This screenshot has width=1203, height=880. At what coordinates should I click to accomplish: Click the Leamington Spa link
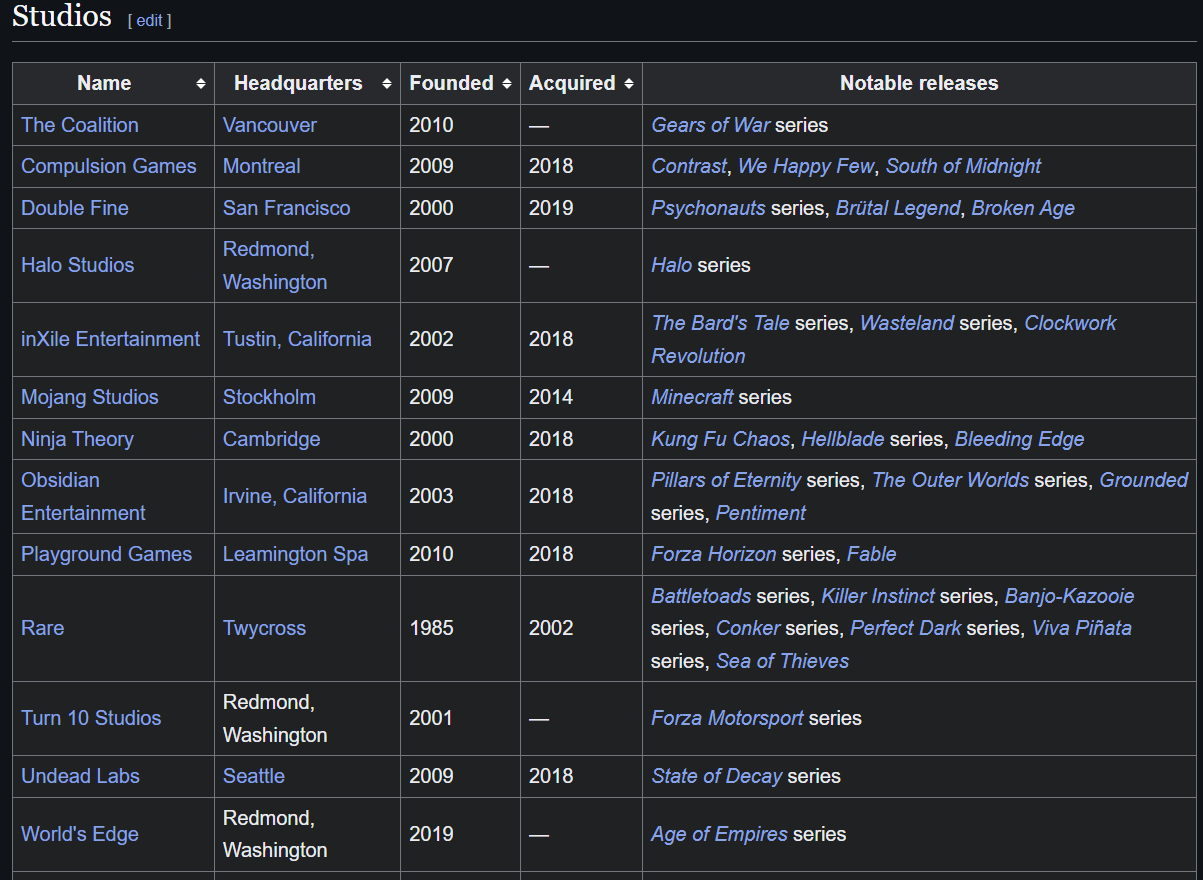pos(296,554)
